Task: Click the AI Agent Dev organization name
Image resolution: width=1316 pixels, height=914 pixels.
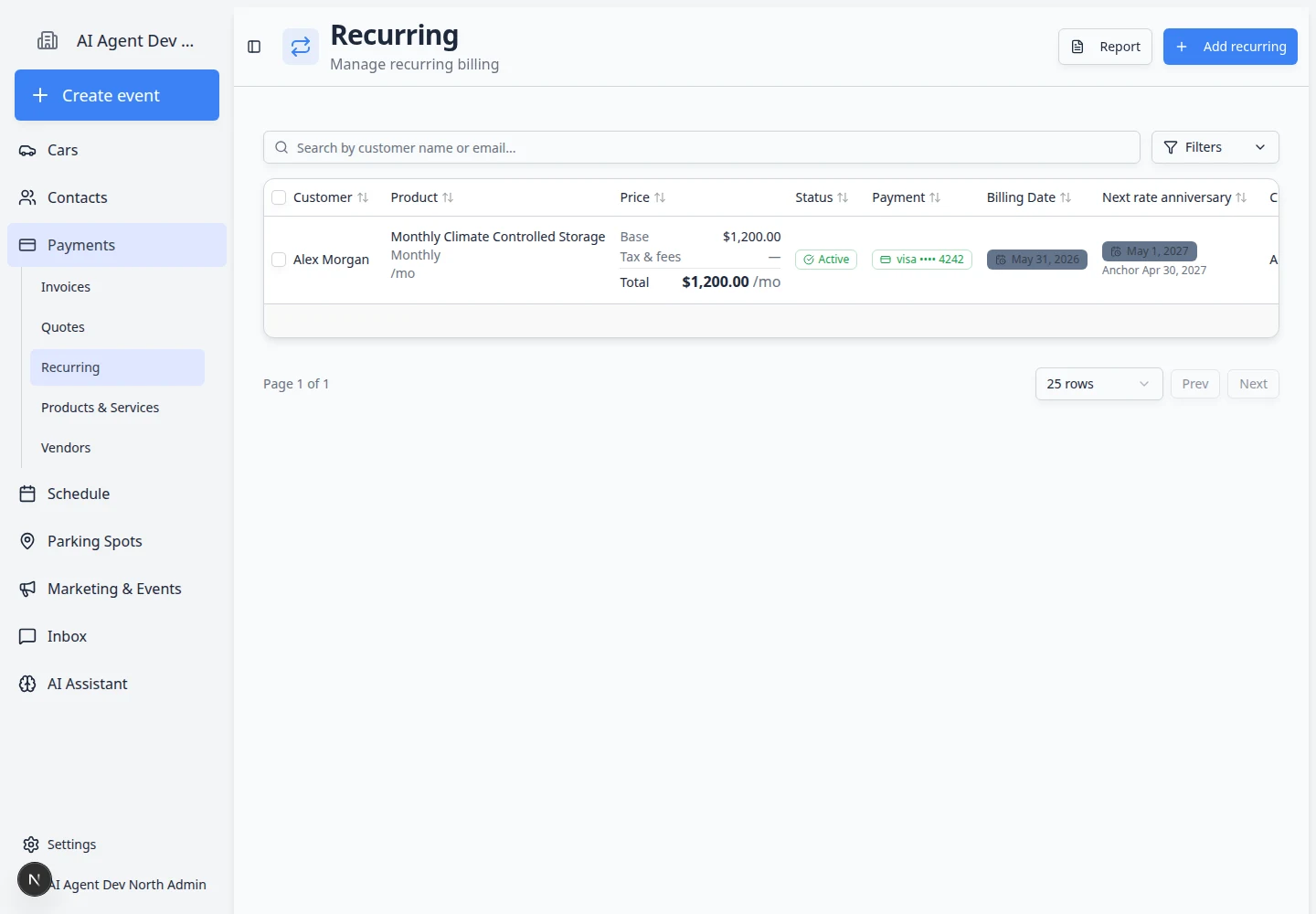Action: 135,40
